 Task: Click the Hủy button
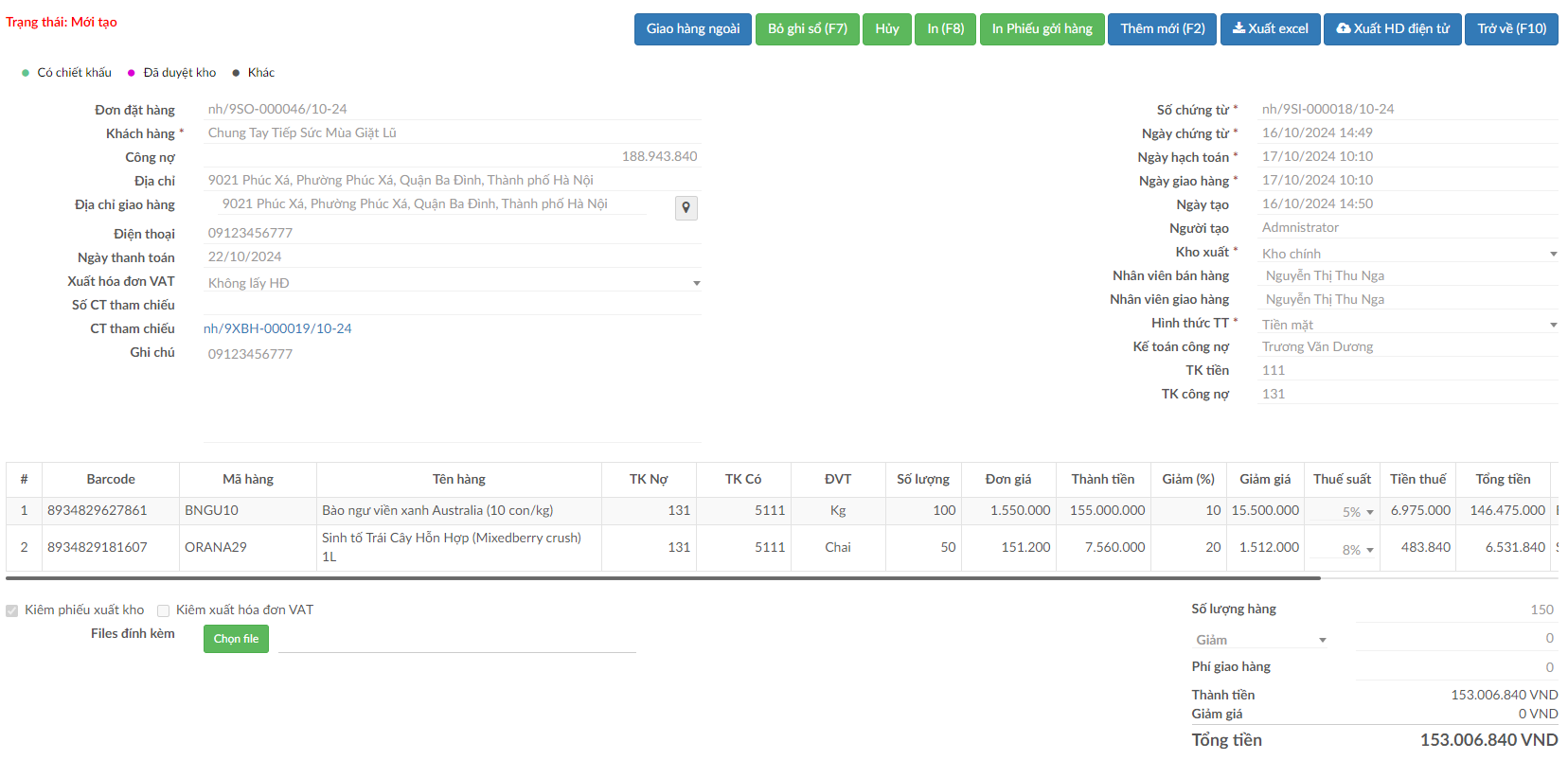tap(887, 28)
